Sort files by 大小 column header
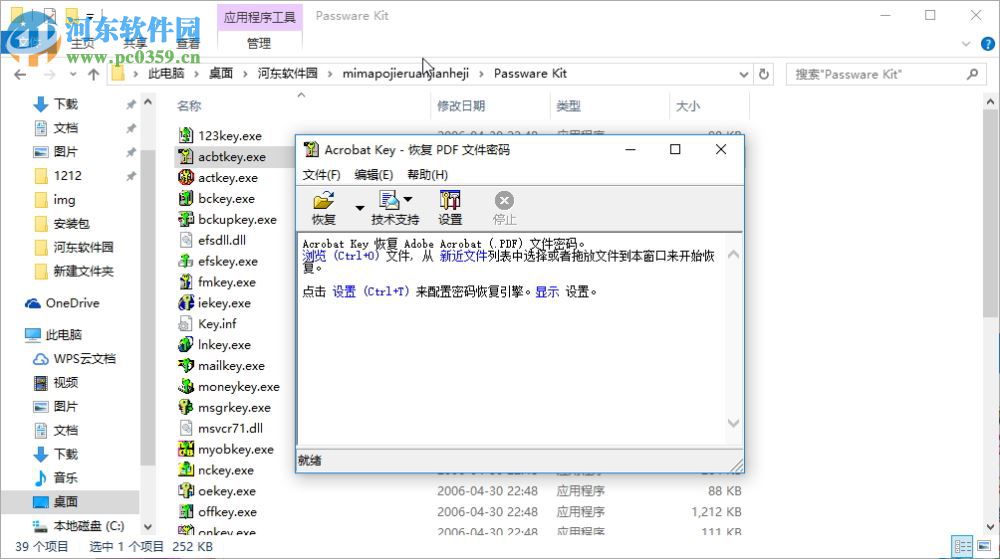1000x559 pixels. (x=688, y=106)
